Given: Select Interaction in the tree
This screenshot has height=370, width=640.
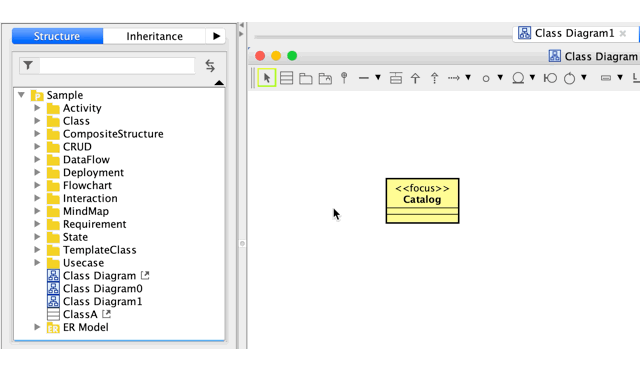Looking at the screenshot, I should (x=90, y=198).
